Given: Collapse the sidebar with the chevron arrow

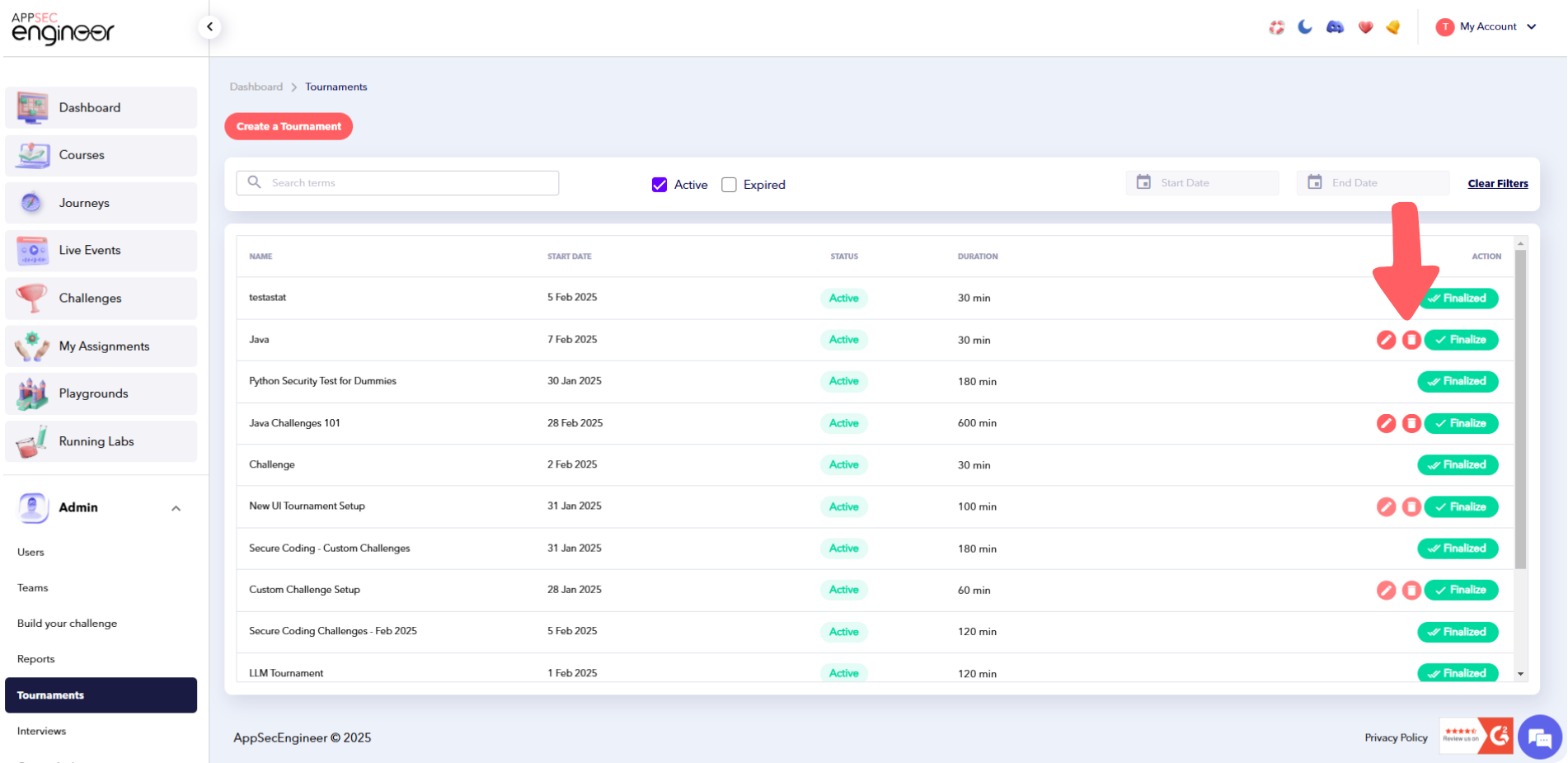Looking at the screenshot, I should [209, 26].
